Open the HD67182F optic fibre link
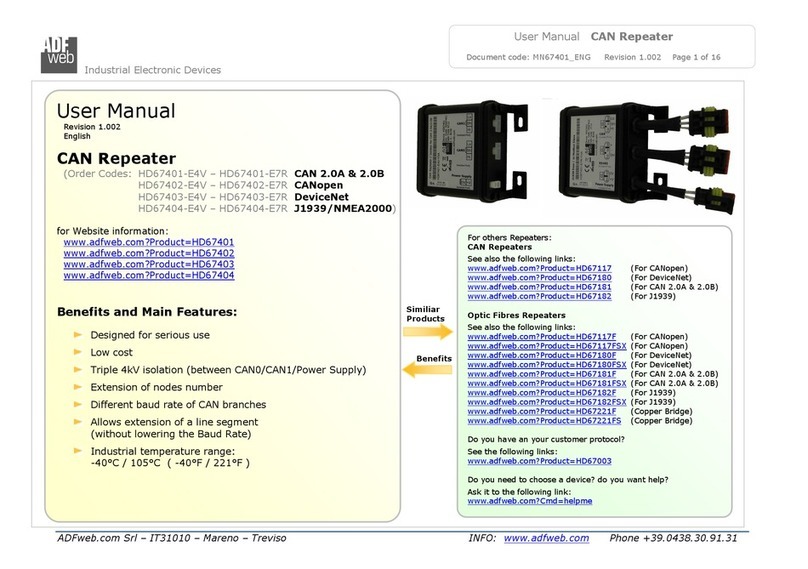The height and width of the screenshot is (569, 808). (x=542, y=392)
